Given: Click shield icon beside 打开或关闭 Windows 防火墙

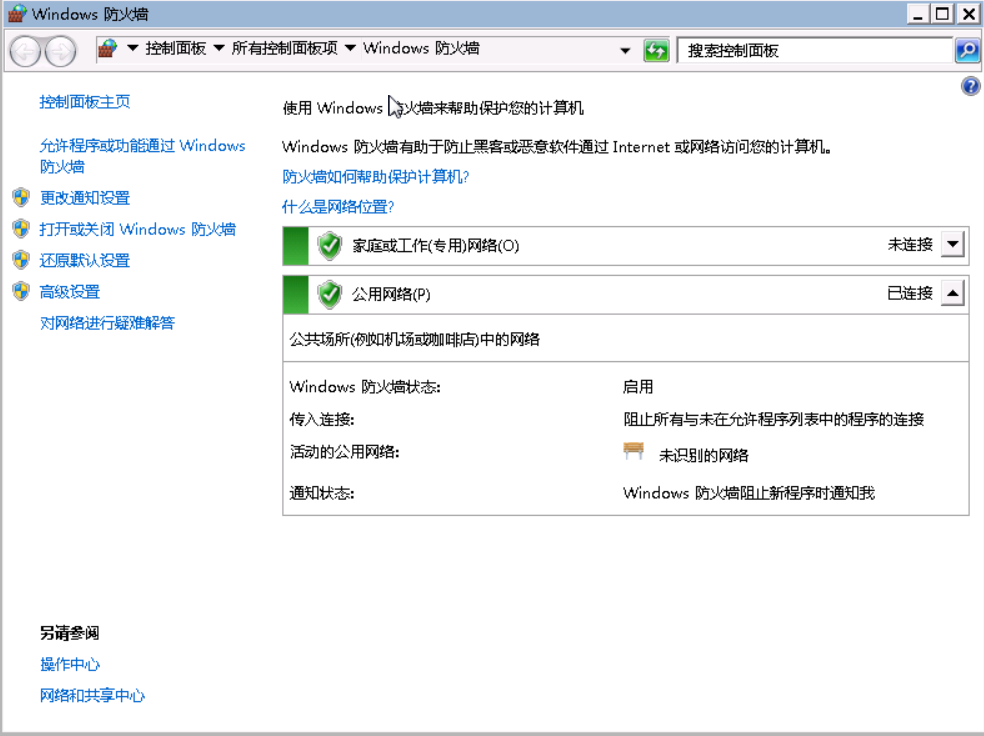Looking at the screenshot, I should click(21, 229).
